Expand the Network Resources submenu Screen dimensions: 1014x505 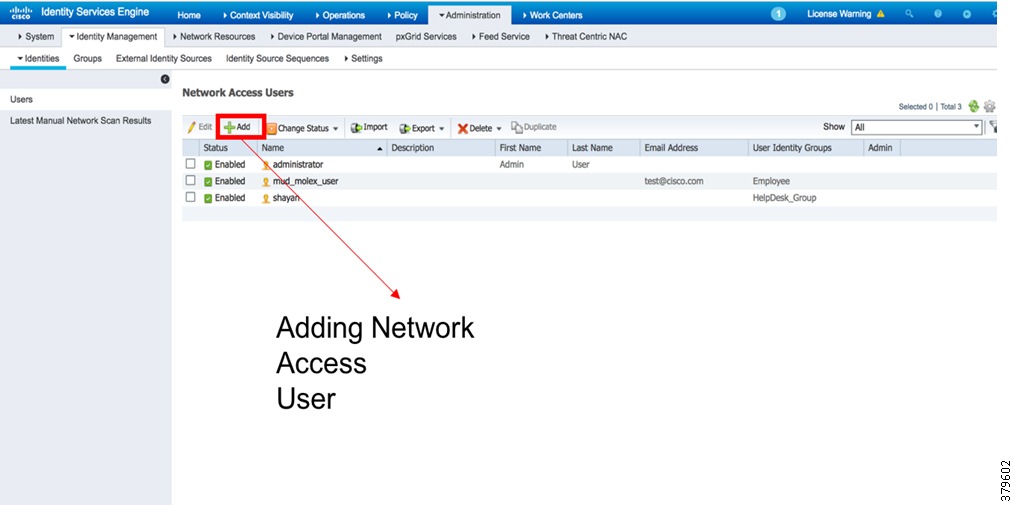click(213, 37)
